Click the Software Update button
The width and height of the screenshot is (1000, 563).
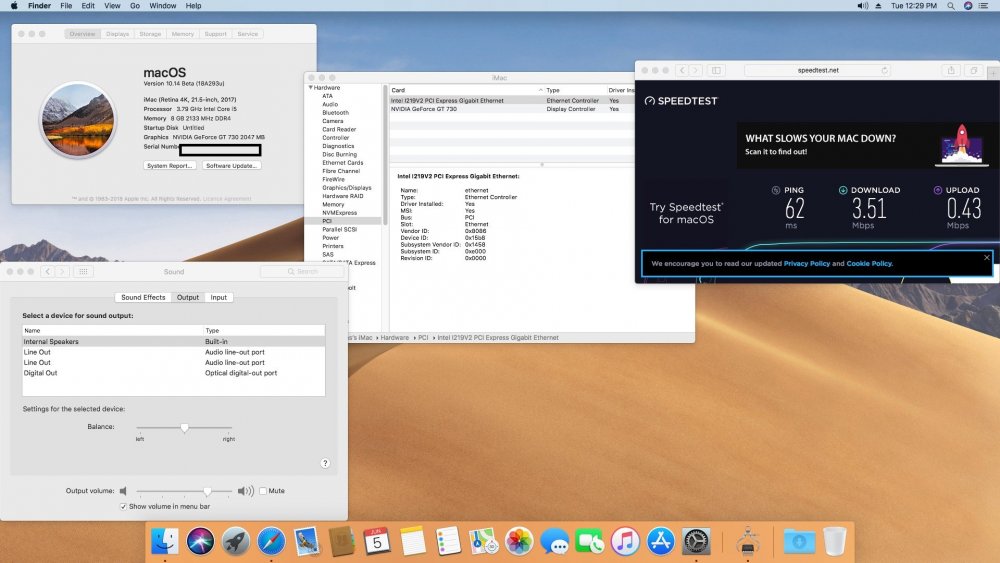click(x=231, y=166)
